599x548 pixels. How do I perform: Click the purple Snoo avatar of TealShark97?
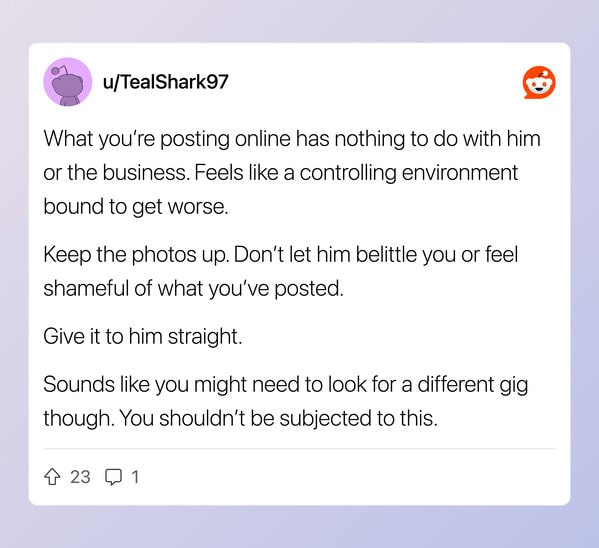coord(68,82)
